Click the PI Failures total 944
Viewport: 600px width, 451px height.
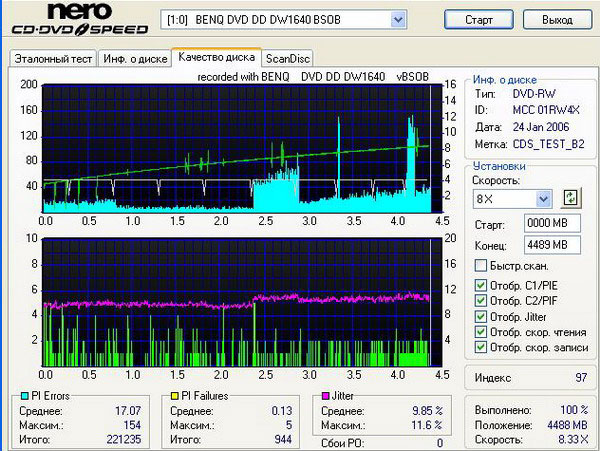click(x=283, y=439)
